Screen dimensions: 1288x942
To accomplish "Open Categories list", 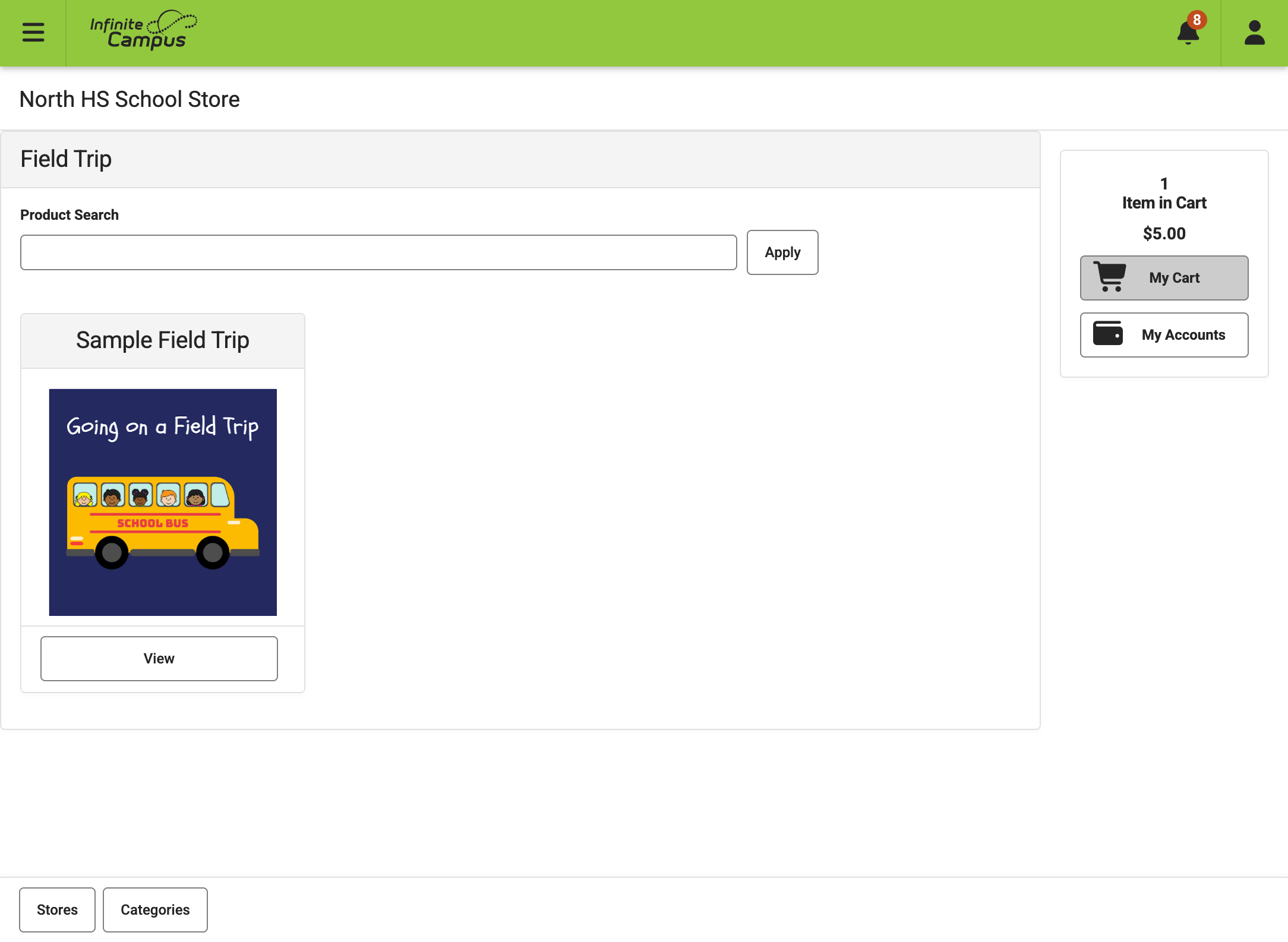I will [155, 910].
